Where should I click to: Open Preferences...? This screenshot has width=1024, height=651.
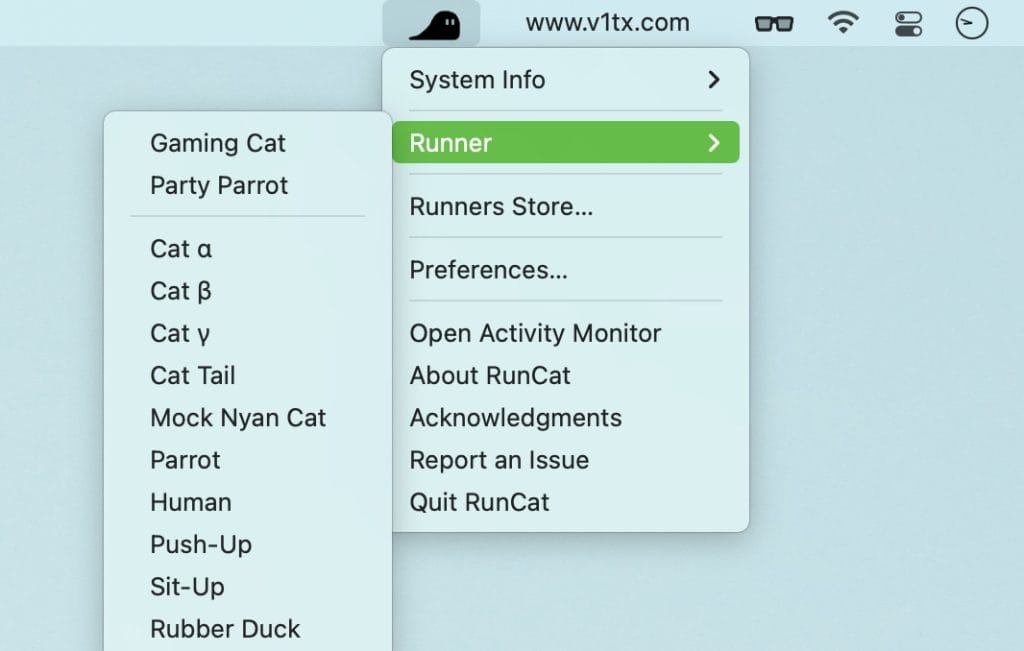[x=566, y=270]
